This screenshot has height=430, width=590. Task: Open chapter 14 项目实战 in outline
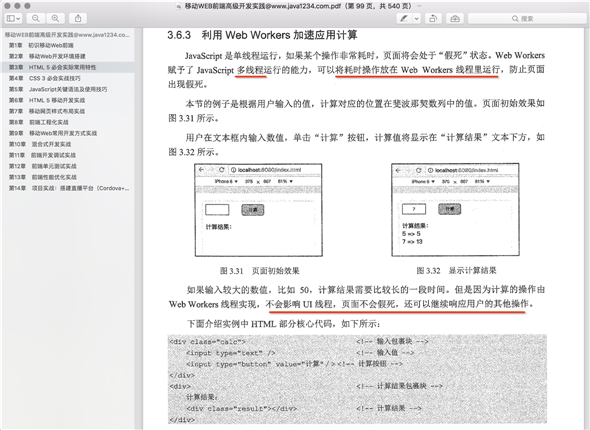pyautogui.click(x=69, y=188)
